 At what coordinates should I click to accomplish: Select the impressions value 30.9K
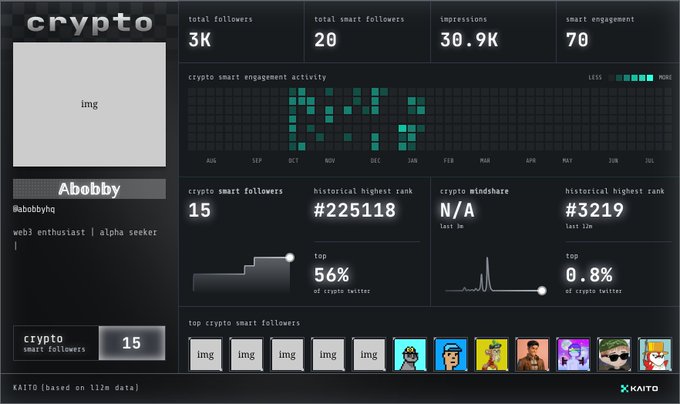pyautogui.click(x=469, y=40)
